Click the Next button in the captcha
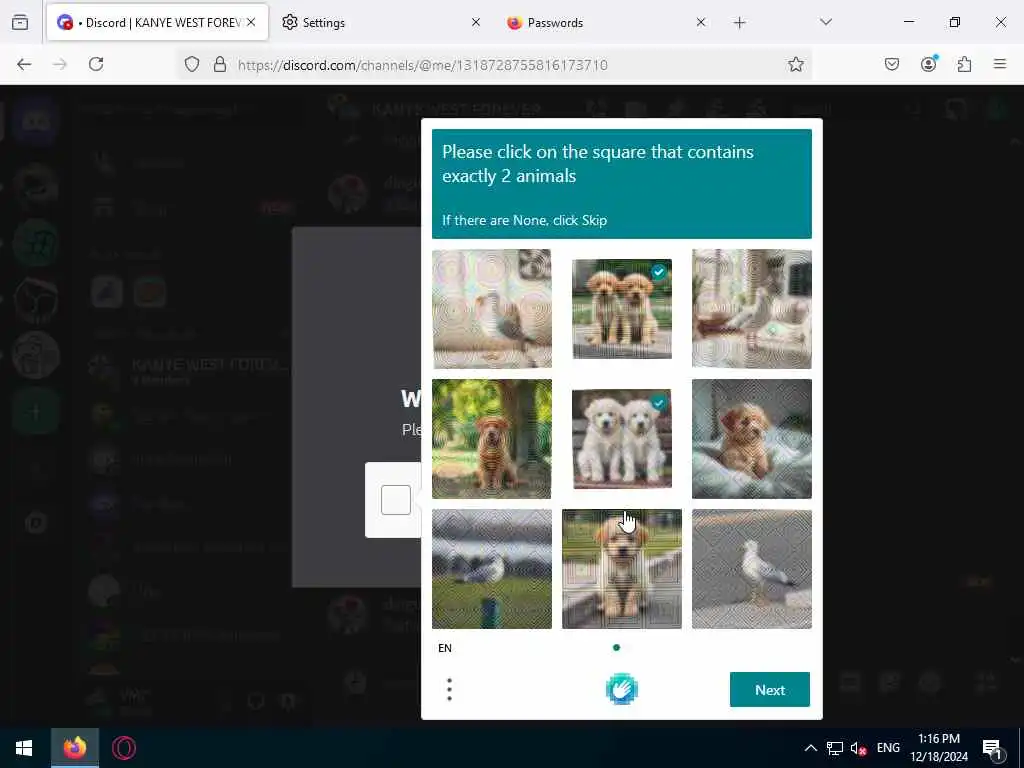The image size is (1024, 768). [770, 690]
